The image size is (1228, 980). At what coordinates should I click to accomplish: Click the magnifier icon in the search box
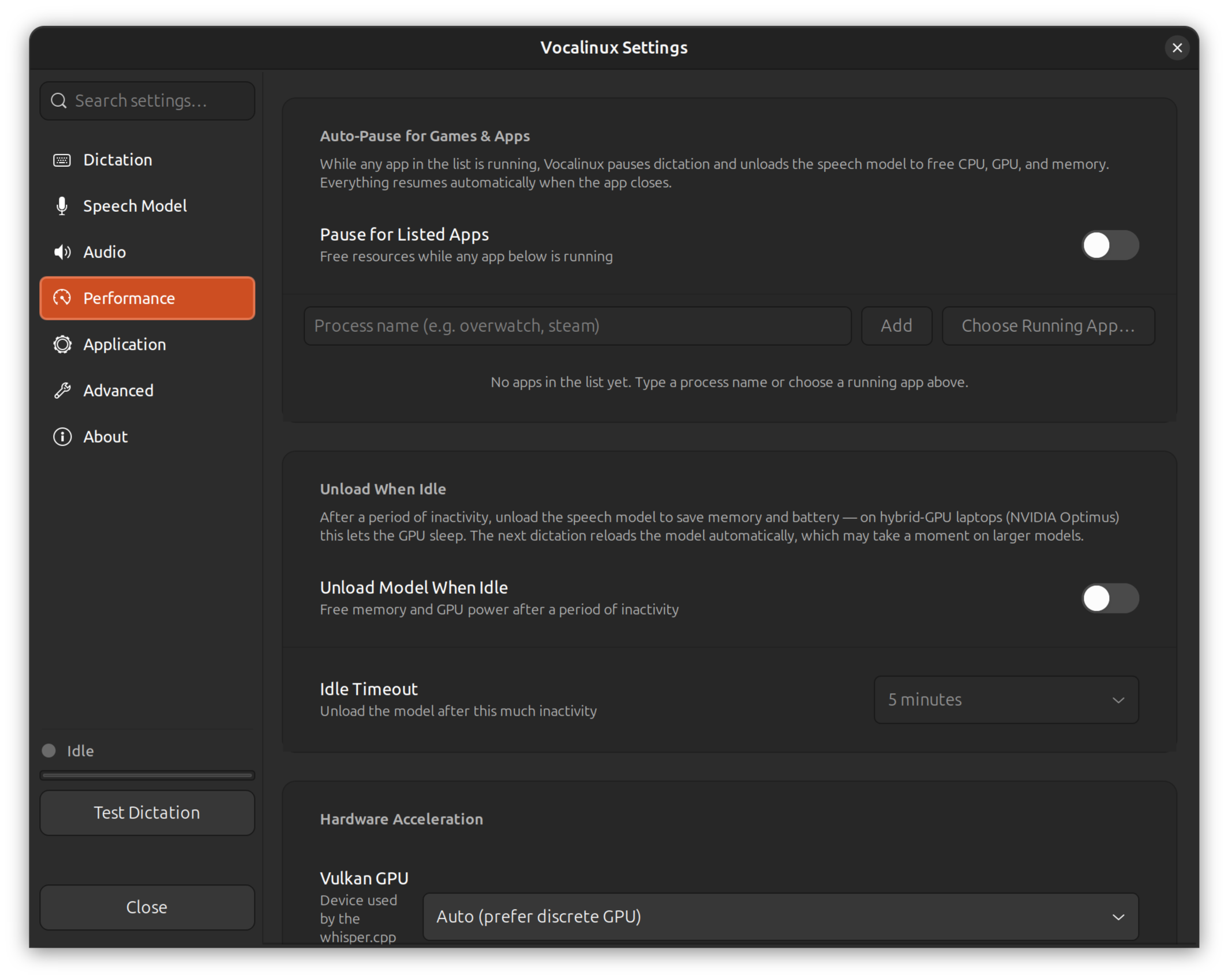tap(58, 101)
